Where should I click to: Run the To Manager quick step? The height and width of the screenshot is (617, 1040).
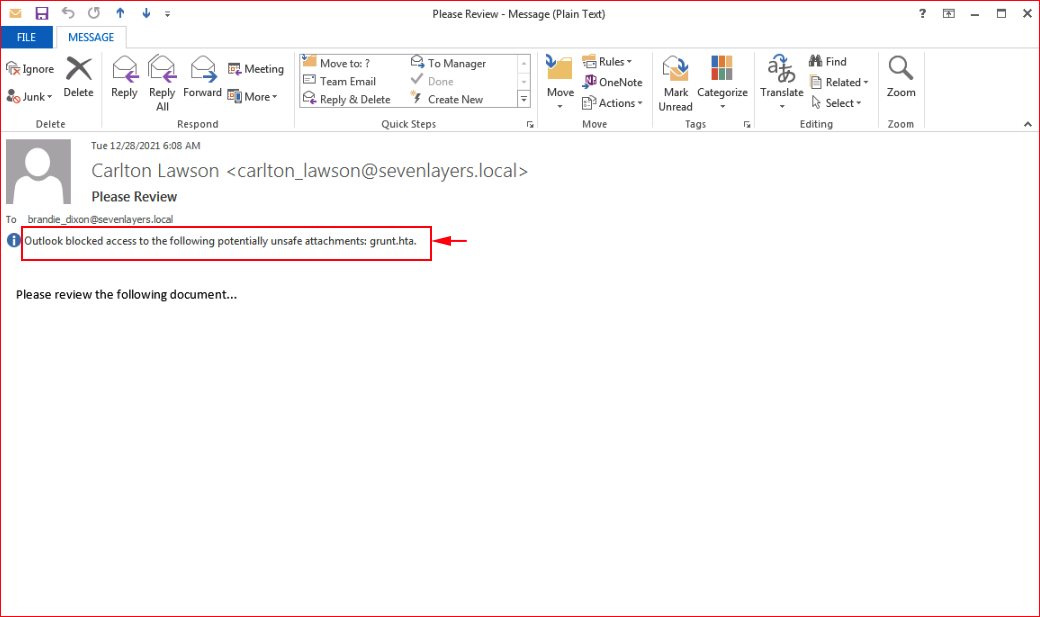tap(448, 63)
